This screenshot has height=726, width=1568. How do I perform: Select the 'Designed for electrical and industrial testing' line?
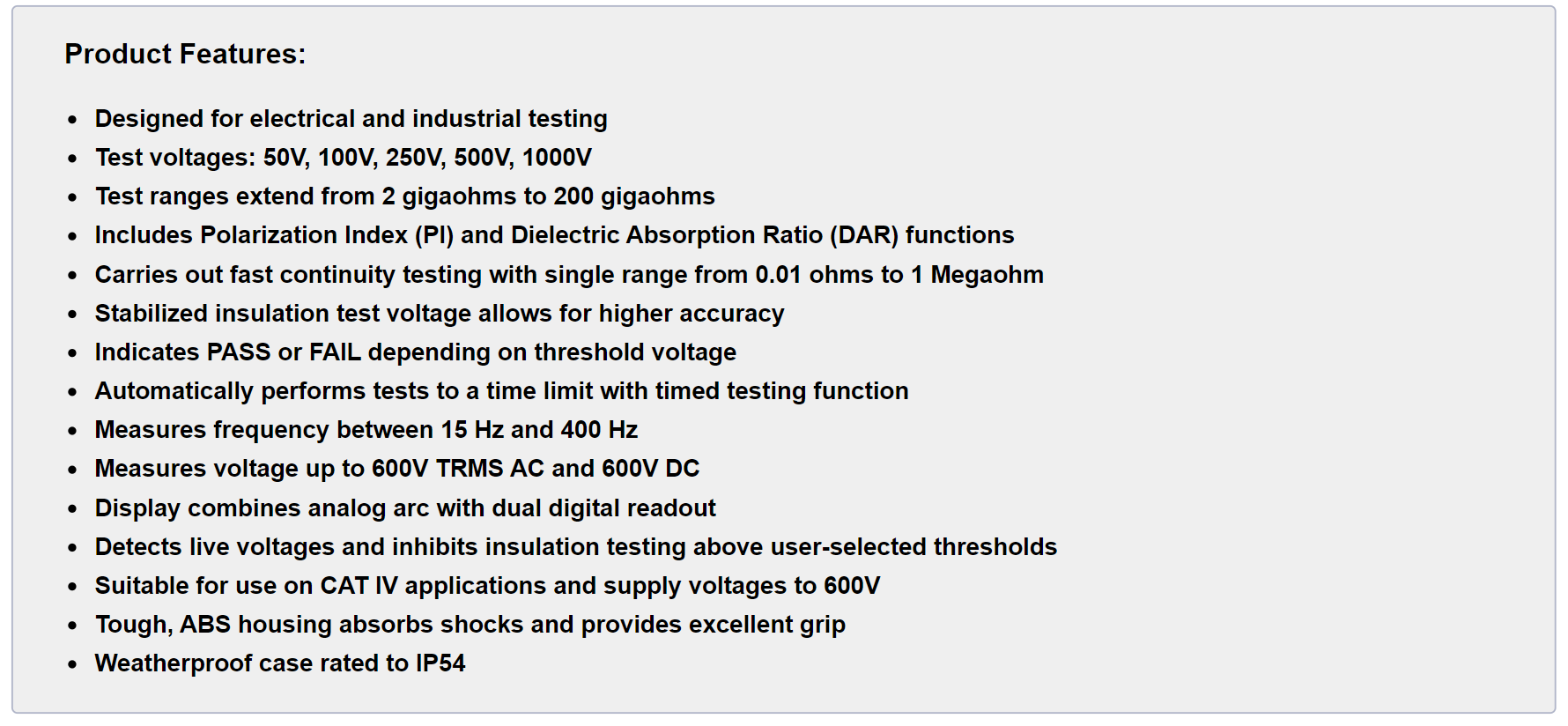click(351, 119)
